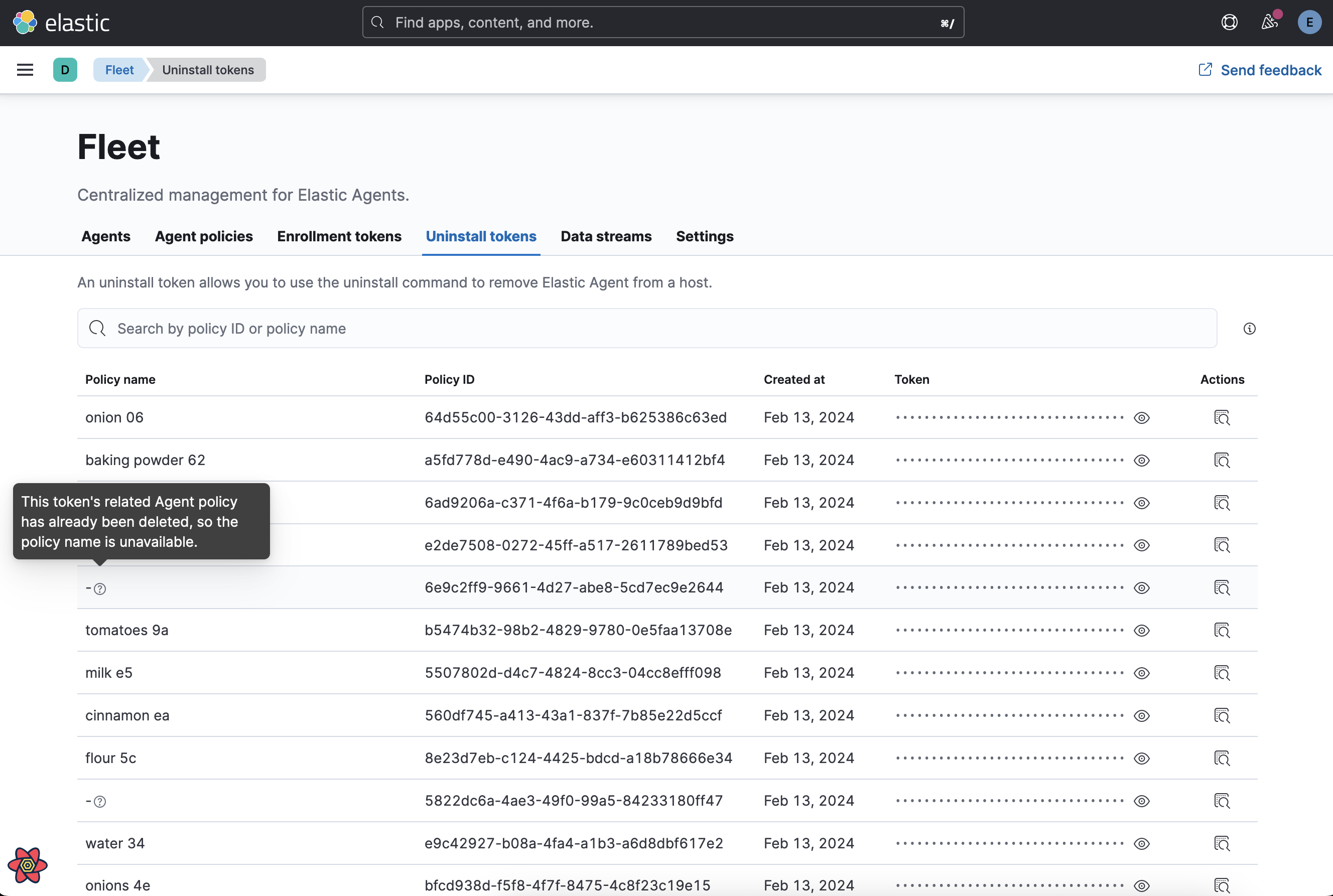Image resolution: width=1333 pixels, height=896 pixels.
Task: View uninstall command for tomatoes 9a
Action: tap(1222, 630)
